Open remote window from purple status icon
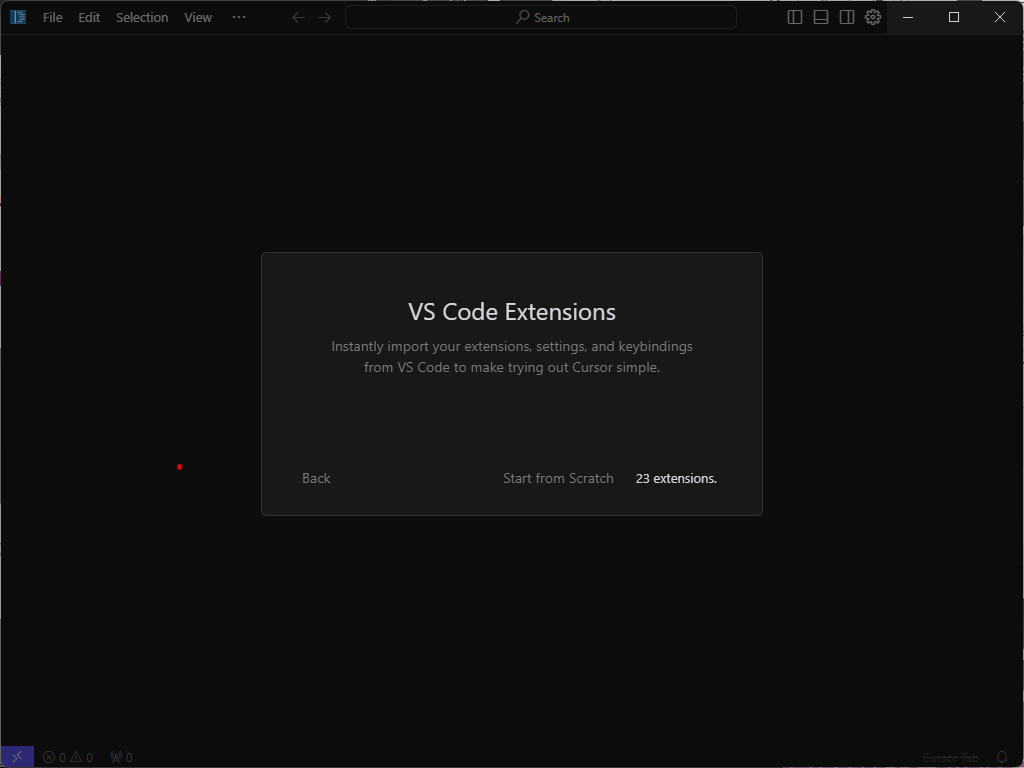The height and width of the screenshot is (768, 1024). coord(17,757)
